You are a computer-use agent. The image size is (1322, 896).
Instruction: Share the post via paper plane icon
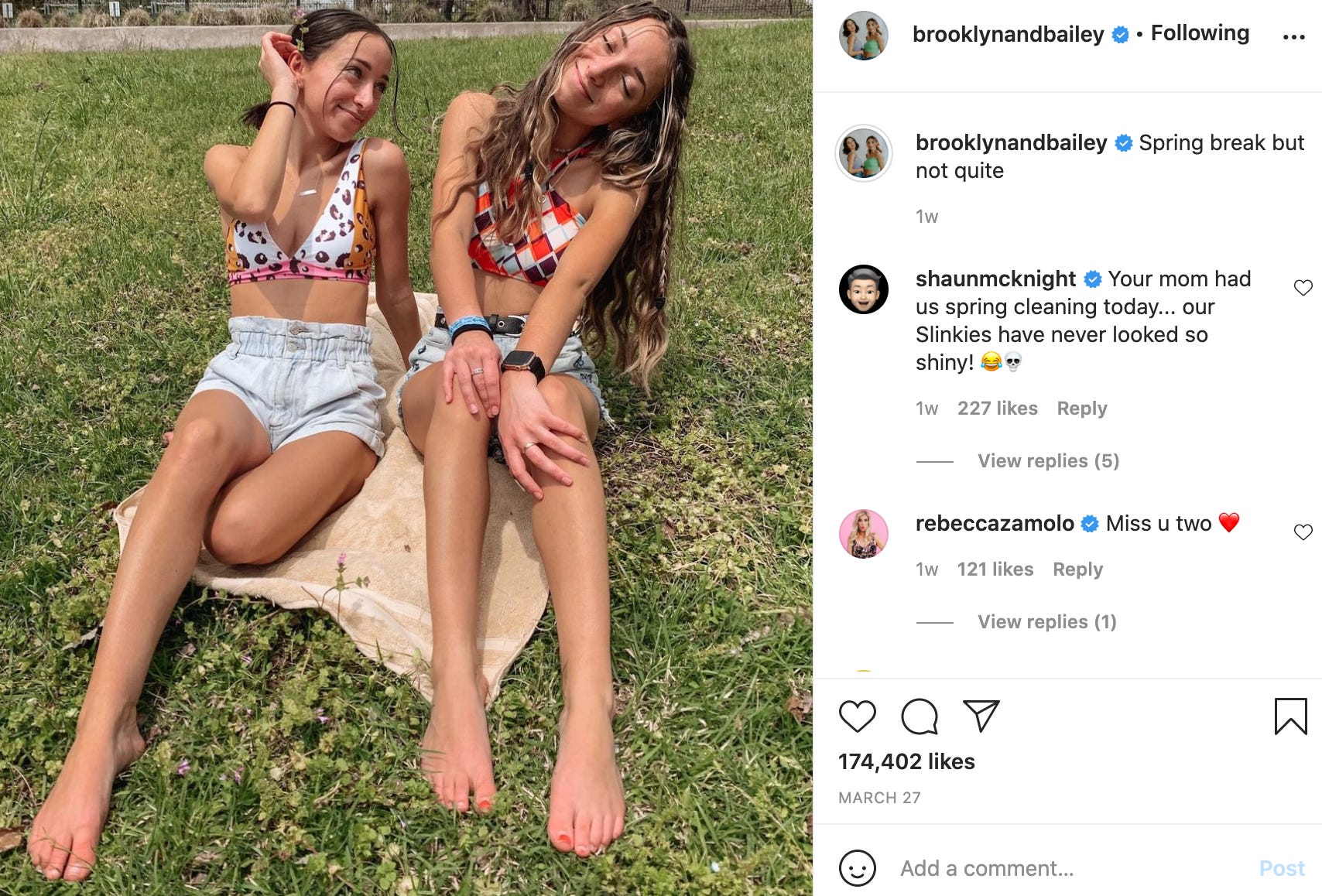[981, 716]
